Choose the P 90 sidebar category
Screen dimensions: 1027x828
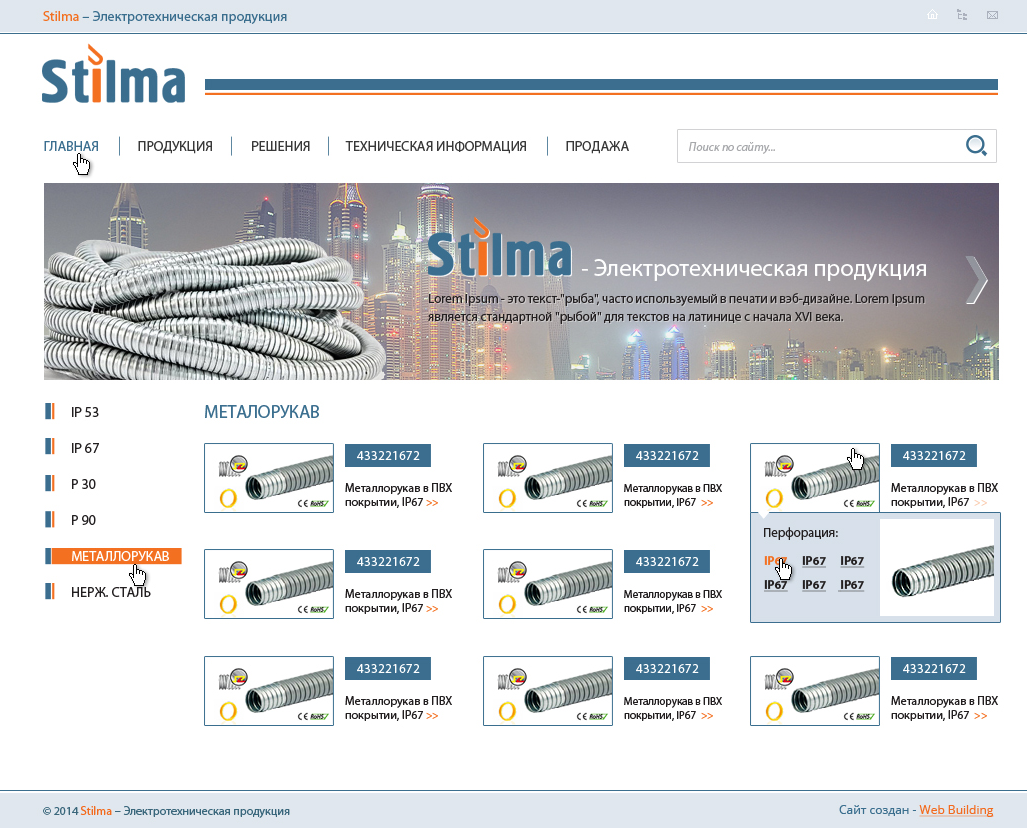click(83, 520)
